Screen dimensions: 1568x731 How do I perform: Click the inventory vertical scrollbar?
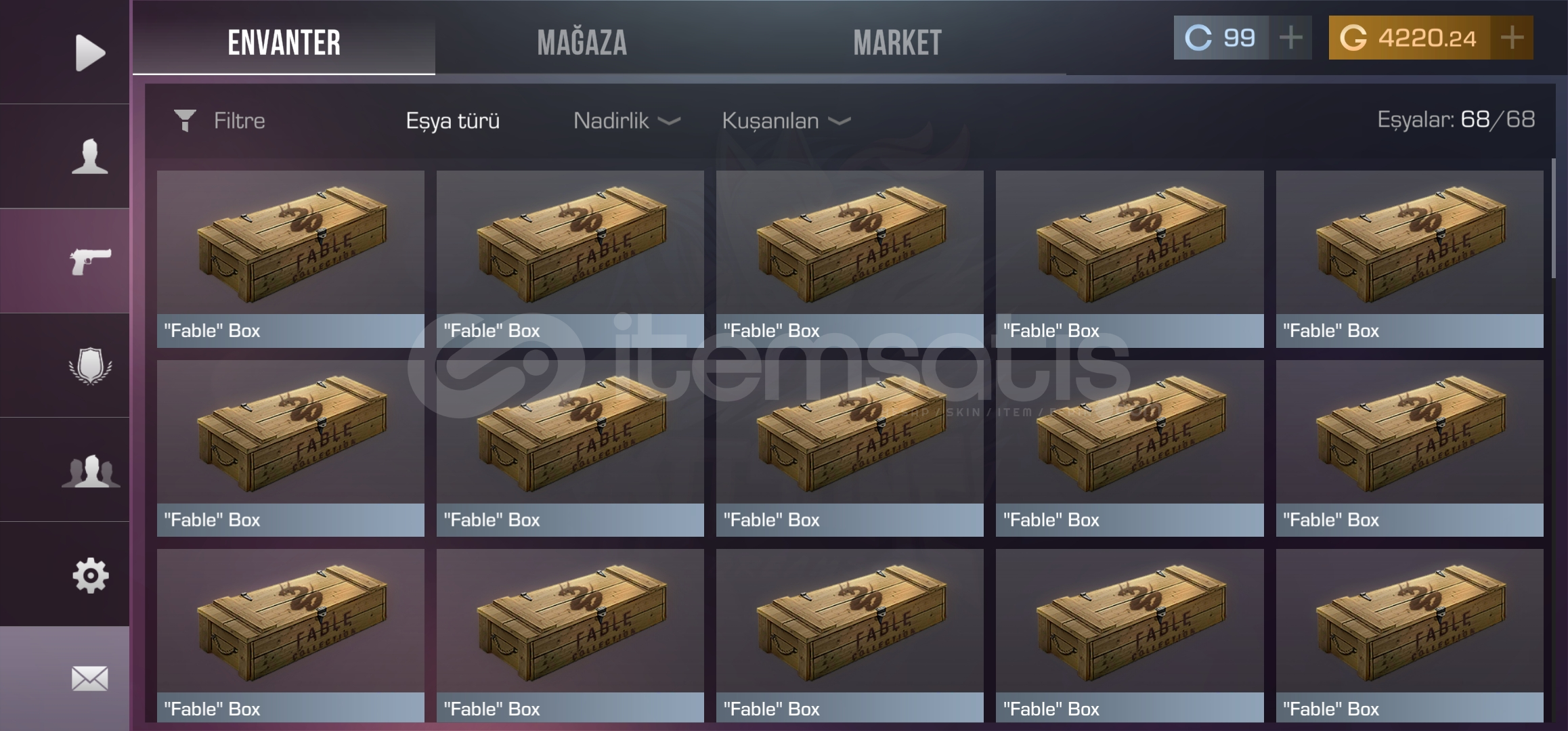(1554, 218)
